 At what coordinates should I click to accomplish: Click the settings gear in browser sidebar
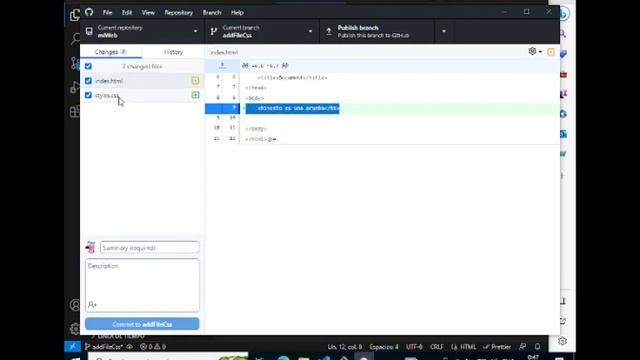[x=562, y=341]
